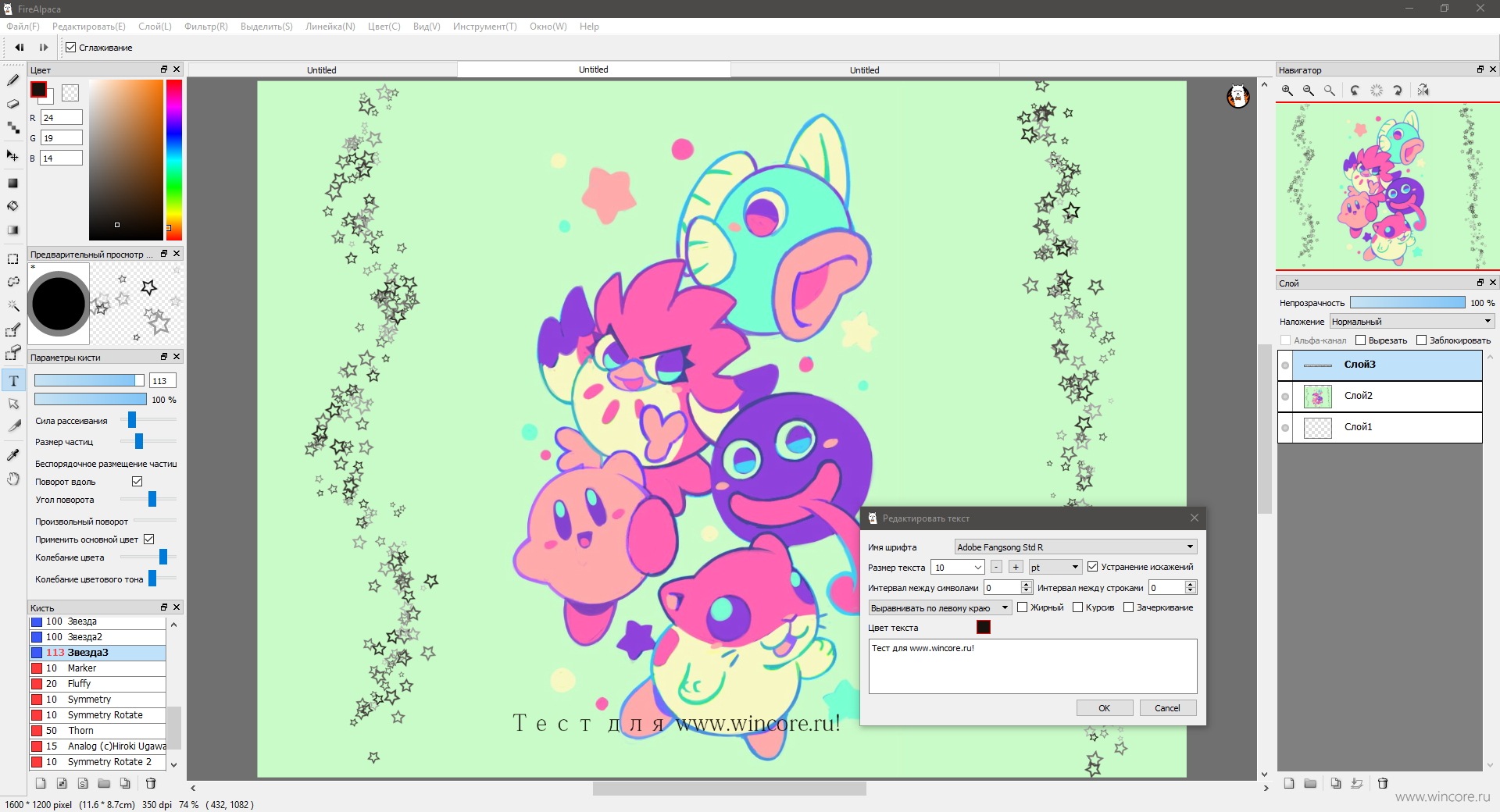
Task: Select the Eyedropper tool
Action: pos(12,455)
